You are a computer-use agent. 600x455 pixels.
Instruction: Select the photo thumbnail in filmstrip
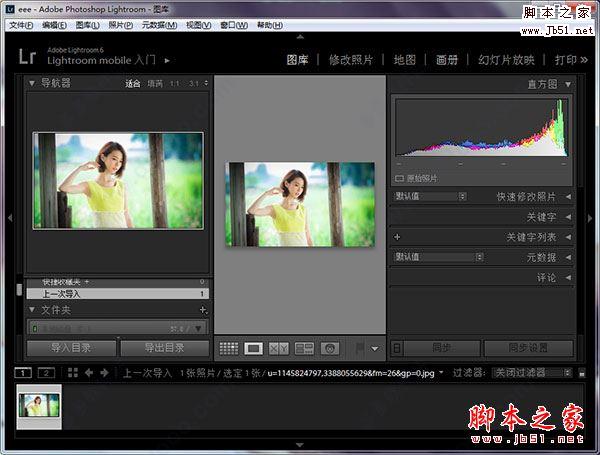coord(40,407)
